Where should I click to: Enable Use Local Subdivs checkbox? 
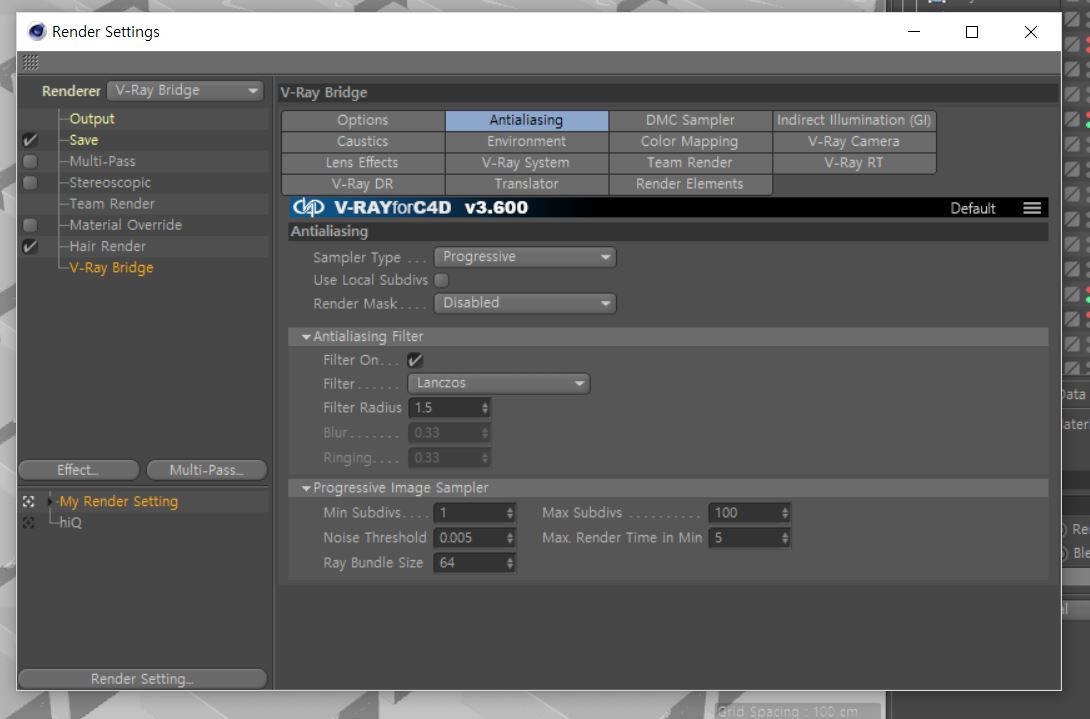click(x=441, y=280)
